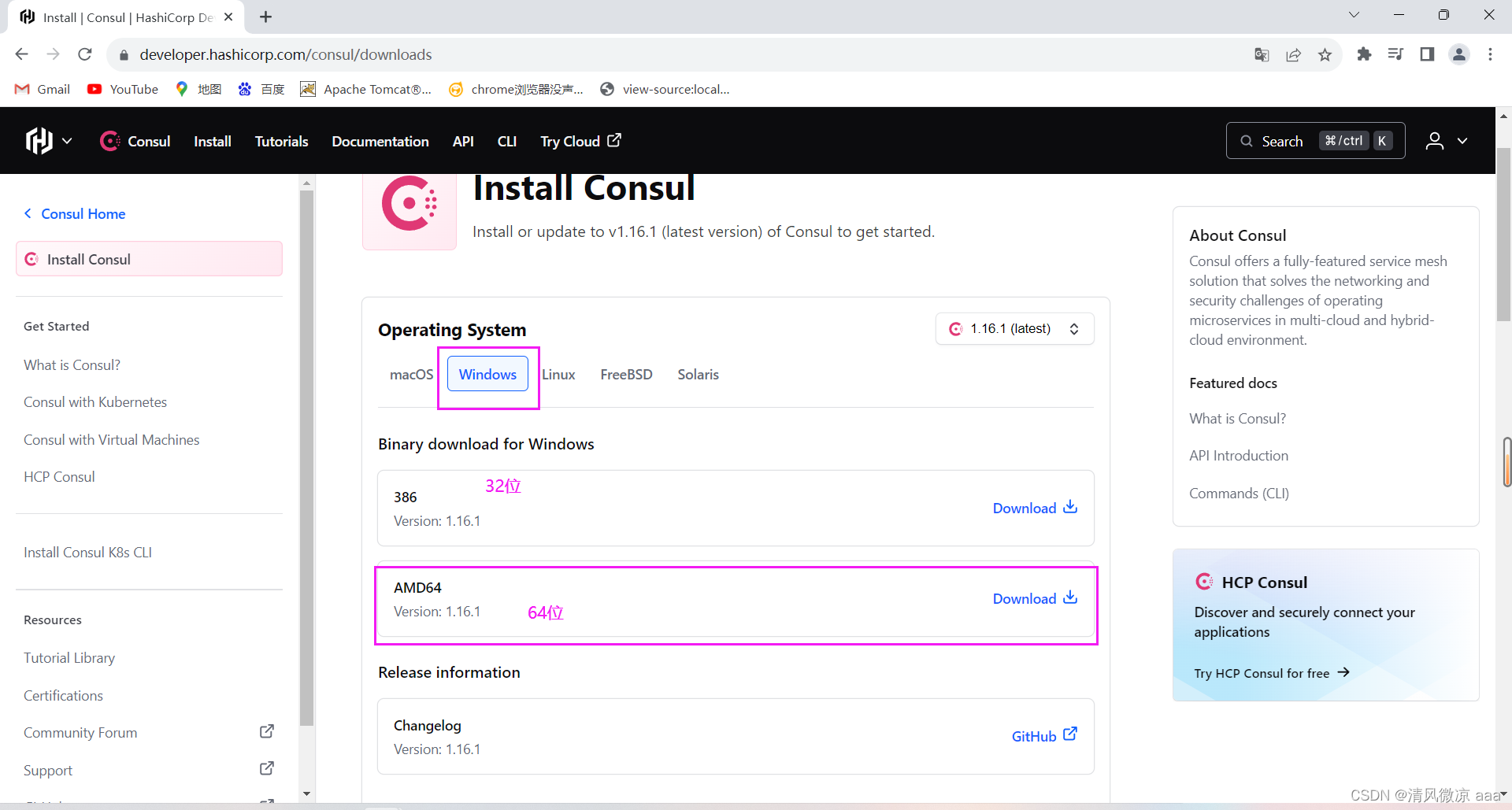Open What is Consul? in Featured docs
Viewport: 1512px width, 810px height.
click(1237, 419)
